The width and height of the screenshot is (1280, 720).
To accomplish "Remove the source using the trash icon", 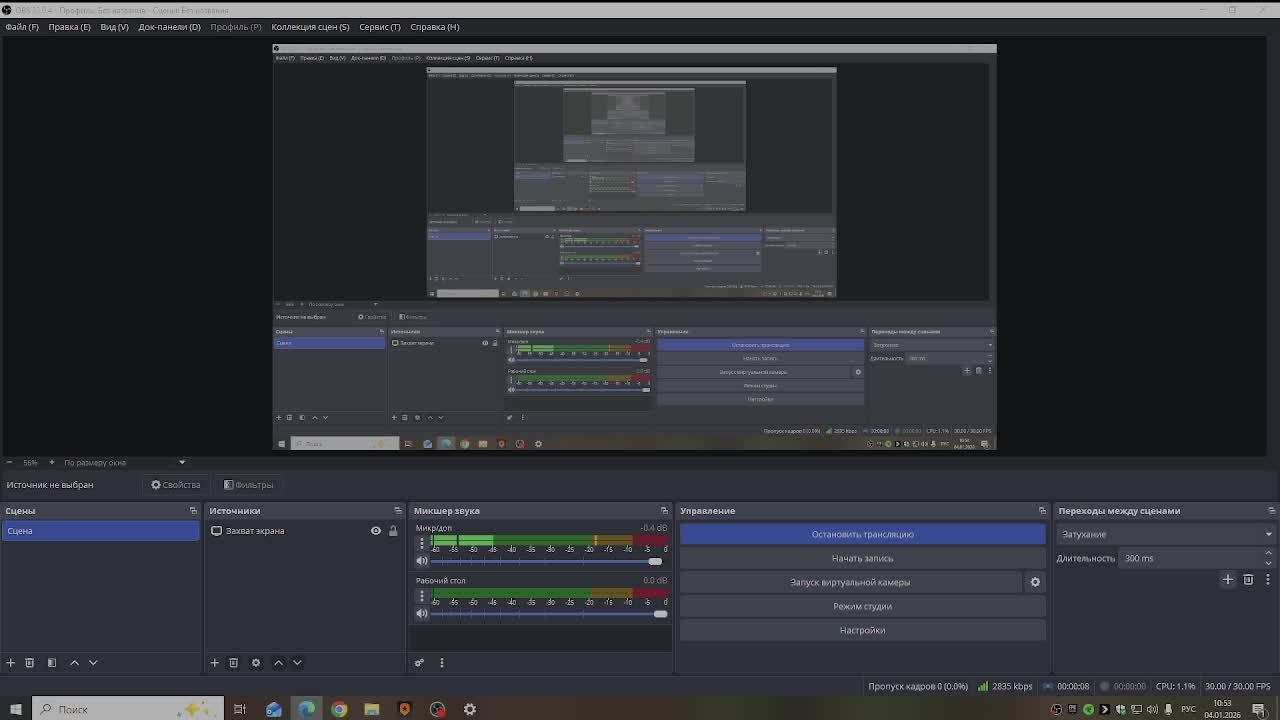I will point(233,662).
